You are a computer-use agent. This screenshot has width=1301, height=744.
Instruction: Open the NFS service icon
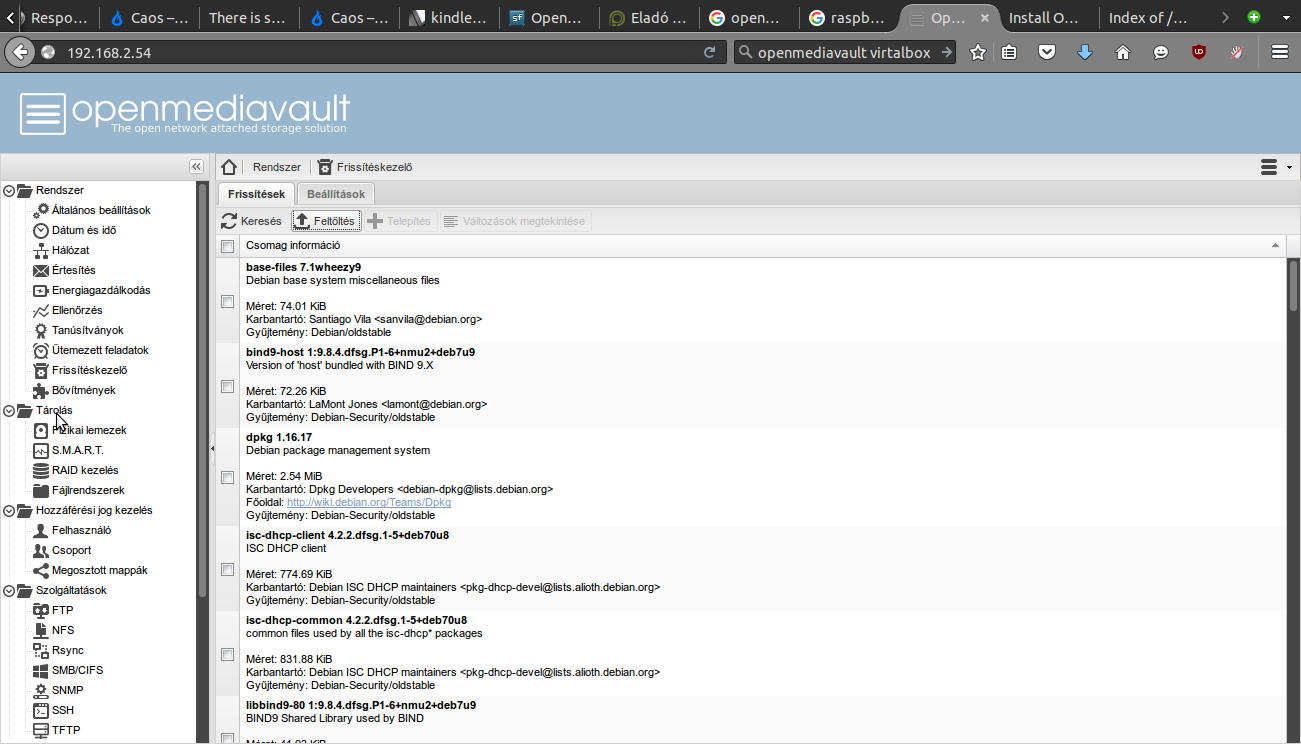pos(41,630)
